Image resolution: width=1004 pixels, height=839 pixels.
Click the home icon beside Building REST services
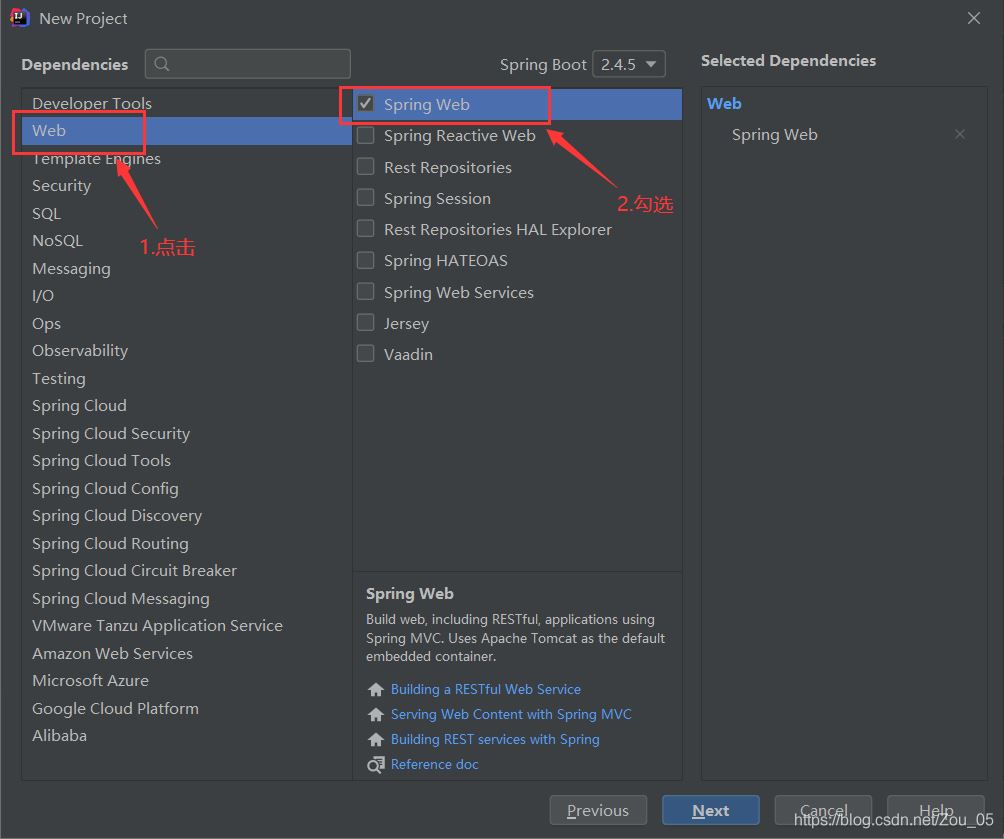[x=376, y=740]
